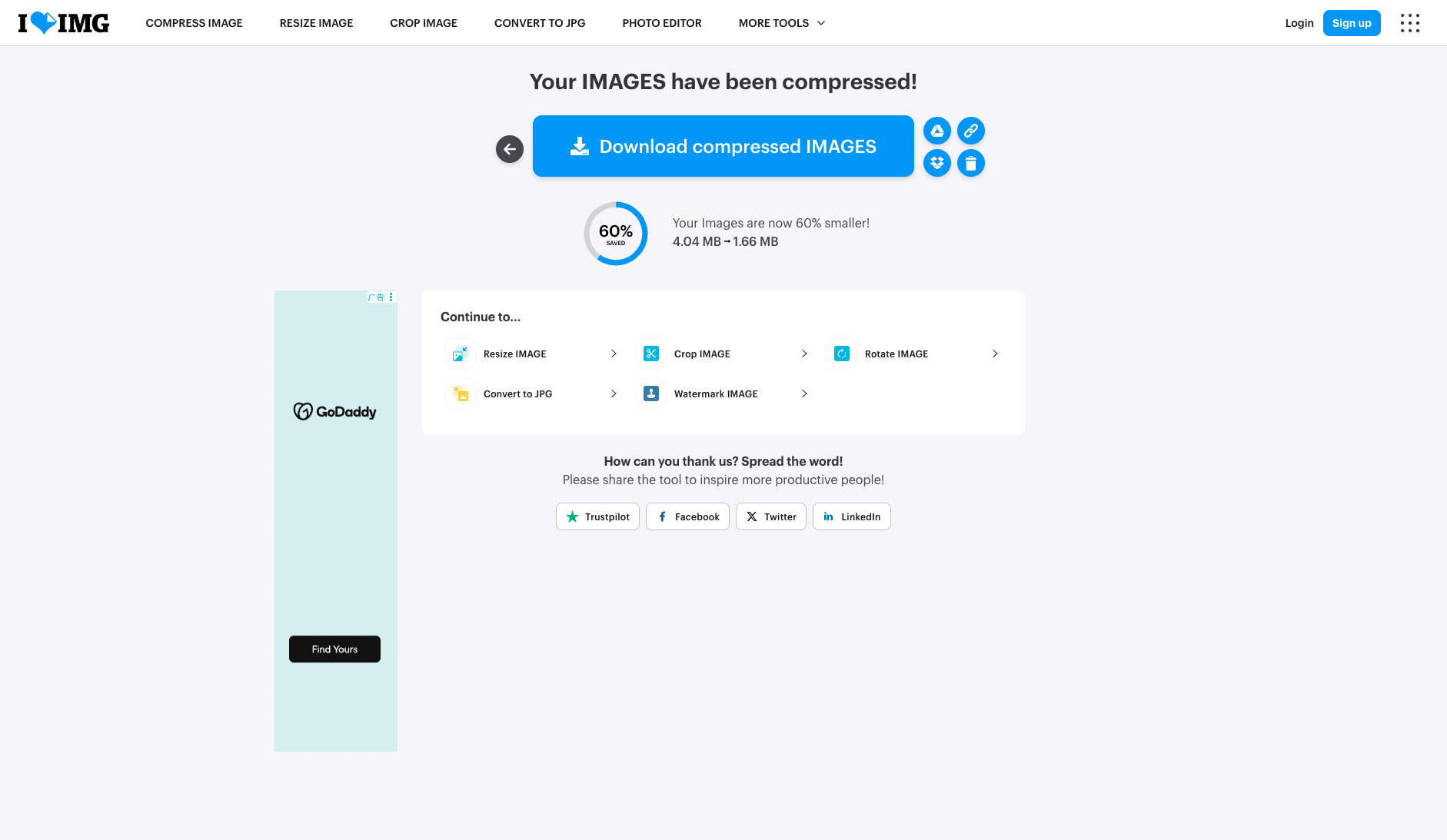Viewport: 1447px width, 840px height.
Task: Click the '4.04 MB → 1.66 MB' text
Action: coord(725,241)
